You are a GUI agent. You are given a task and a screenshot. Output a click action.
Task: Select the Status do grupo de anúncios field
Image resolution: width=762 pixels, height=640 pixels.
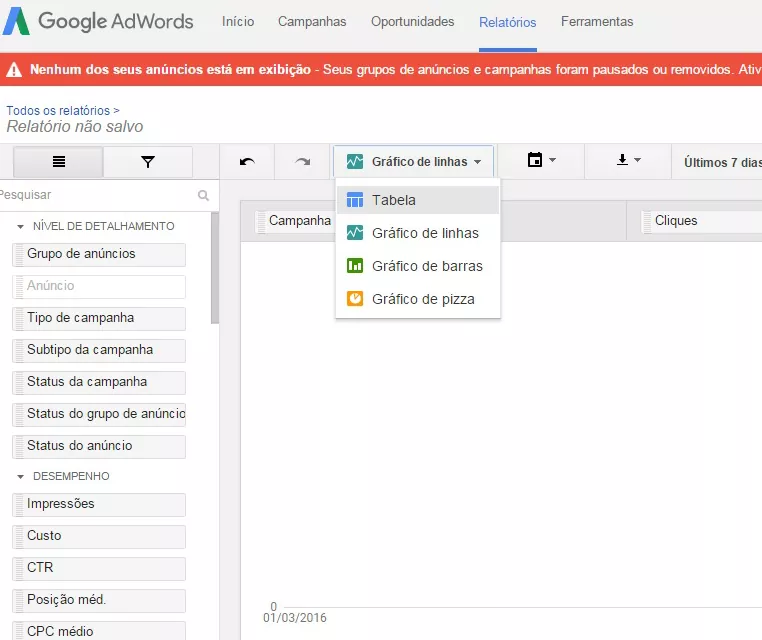[x=99, y=415]
